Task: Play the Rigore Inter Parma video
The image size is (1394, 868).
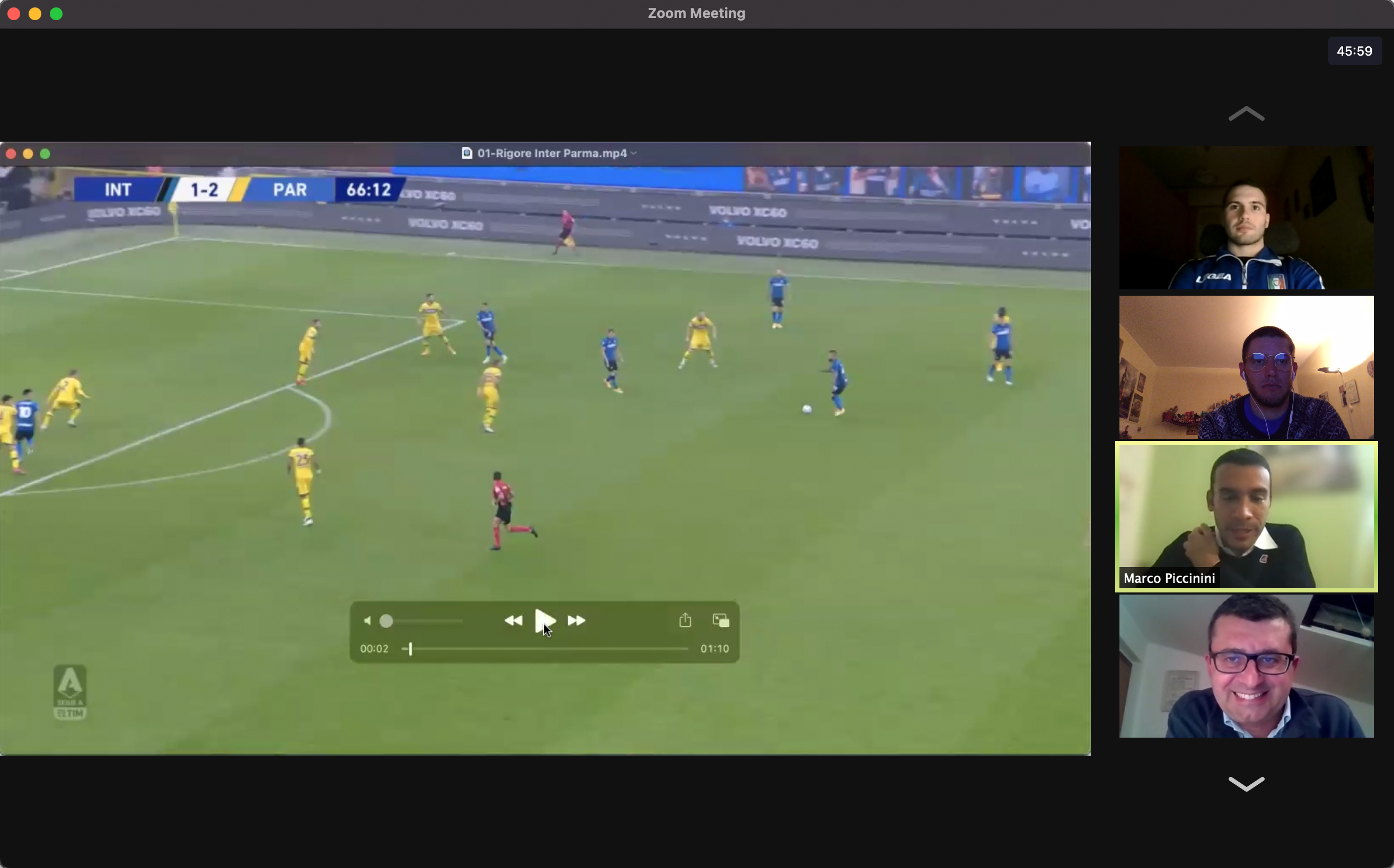Action: coord(545,621)
